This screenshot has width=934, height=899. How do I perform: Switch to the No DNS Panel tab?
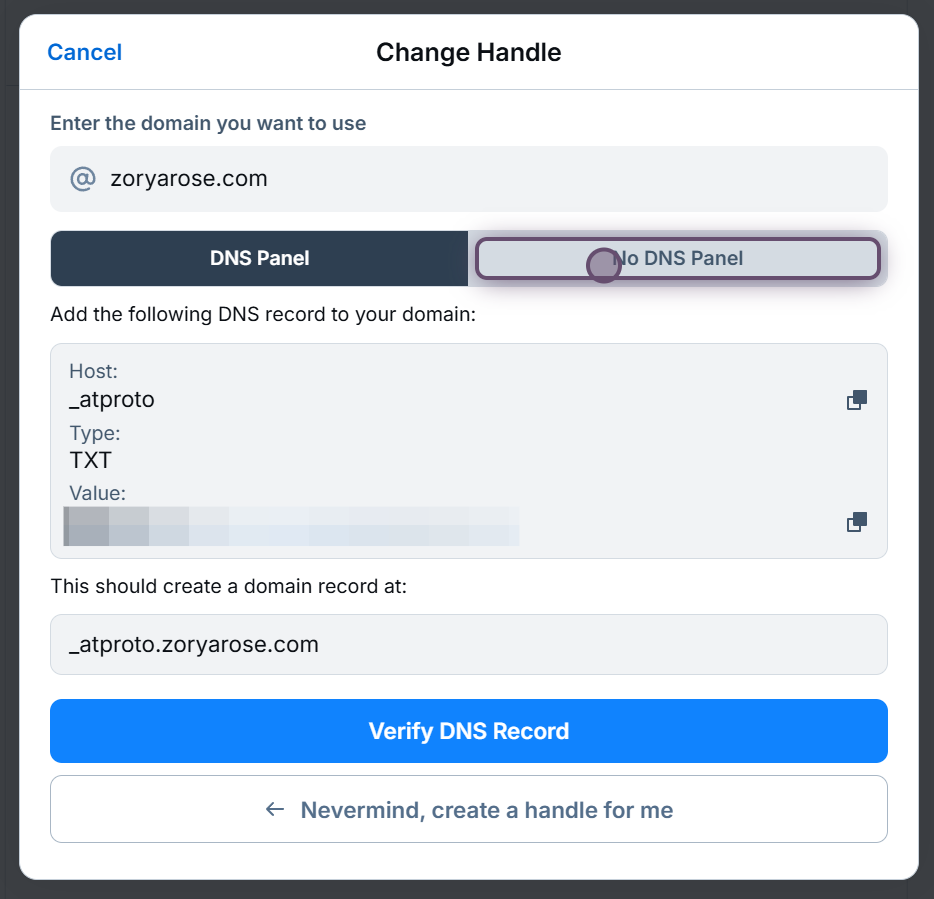coord(677,258)
